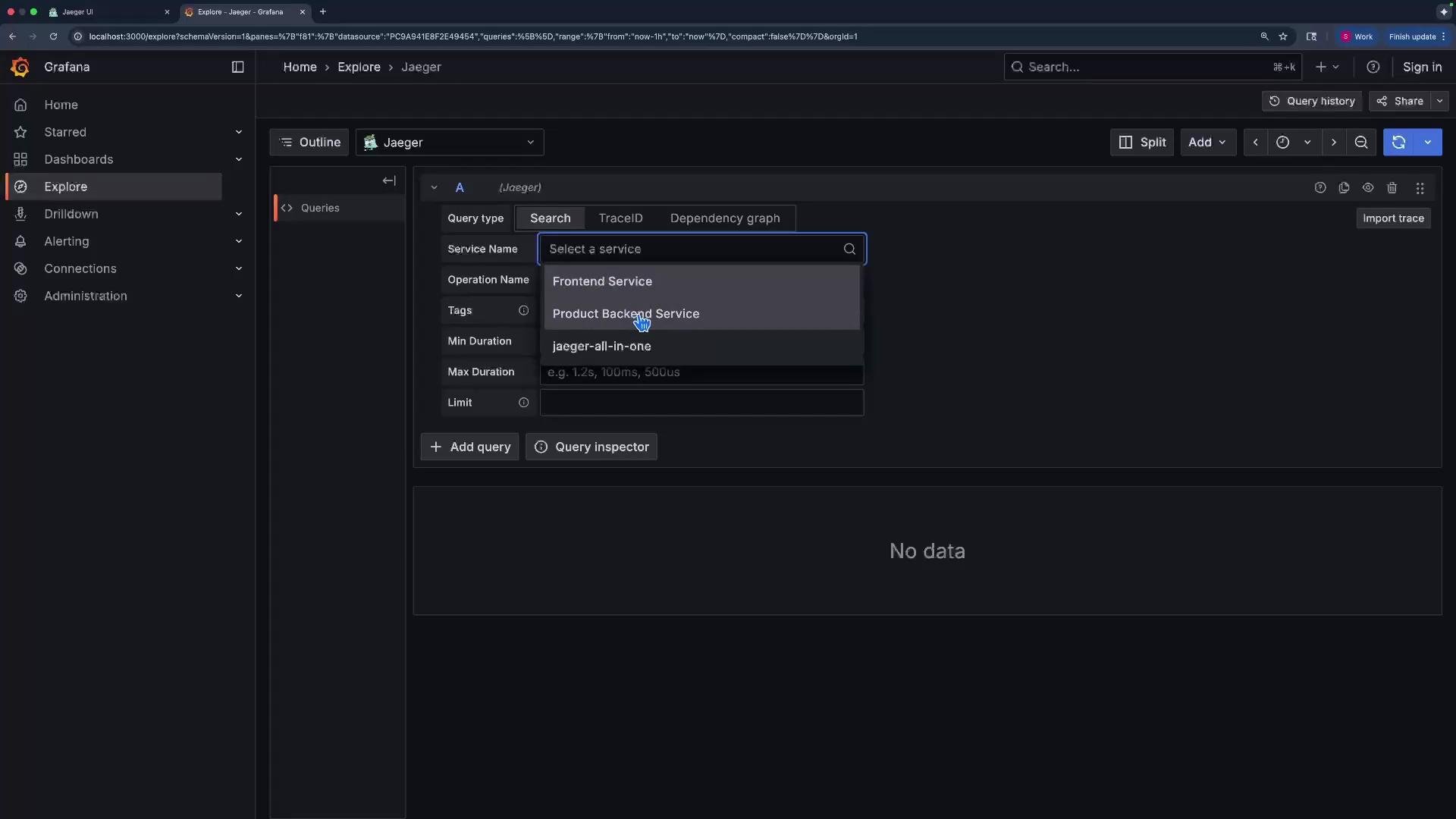The width and height of the screenshot is (1456, 819).
Task: Open the refresh interval dropdown
Action: pos(1428,143)
